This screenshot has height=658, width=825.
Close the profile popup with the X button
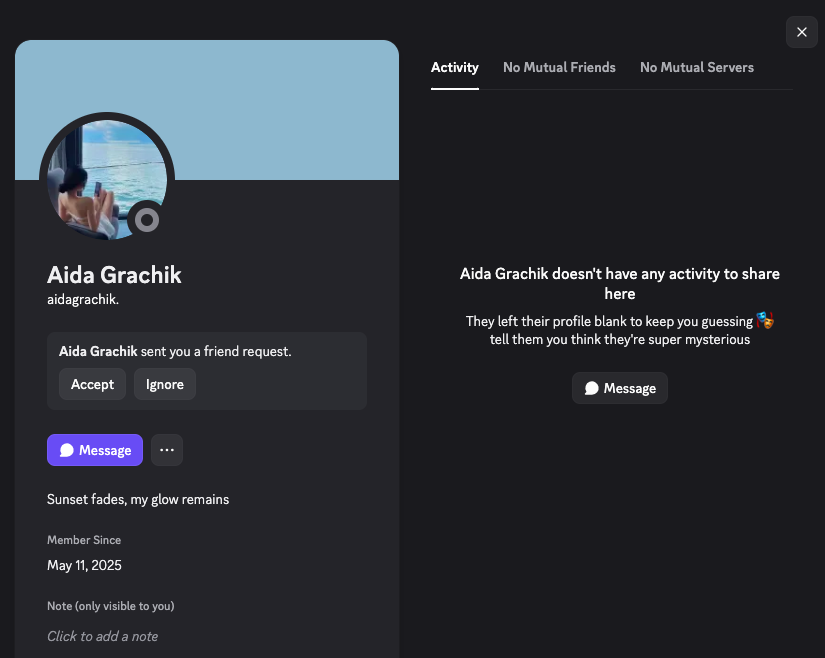[x=801, y=32]
